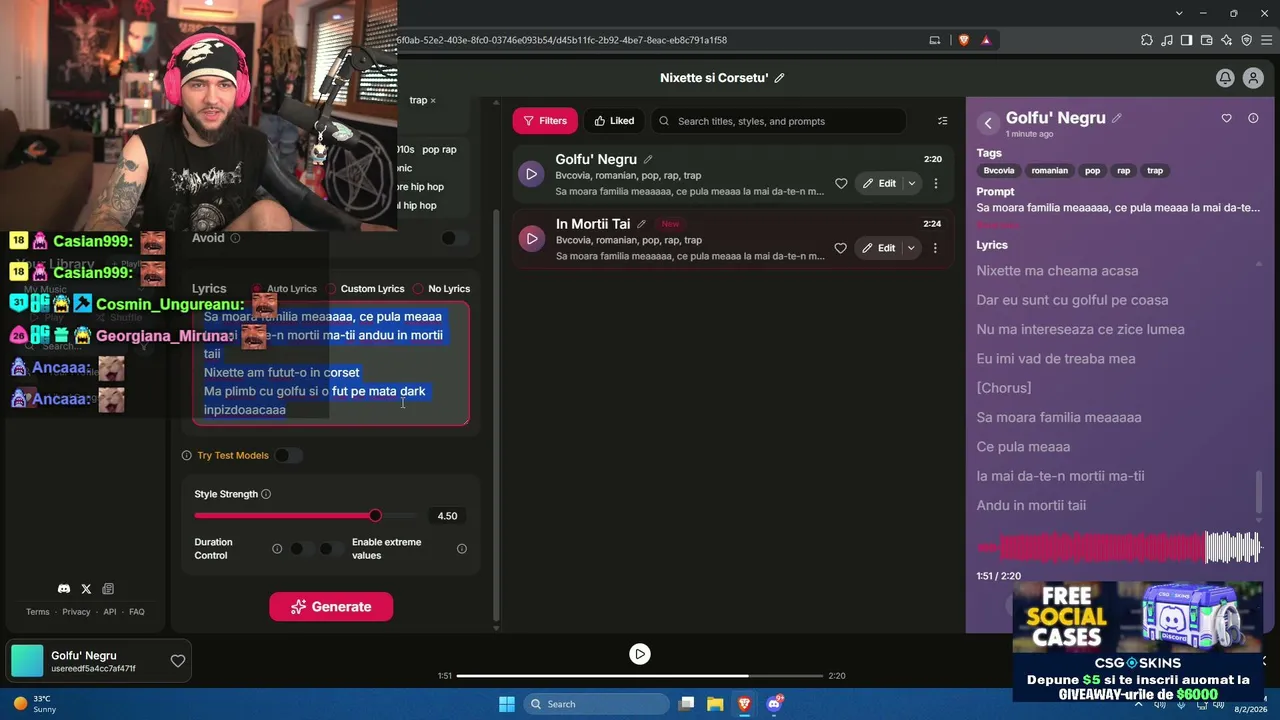1280x720 pixels.
Task: Pause or play the bottom player button
Action: pos(640,654)
